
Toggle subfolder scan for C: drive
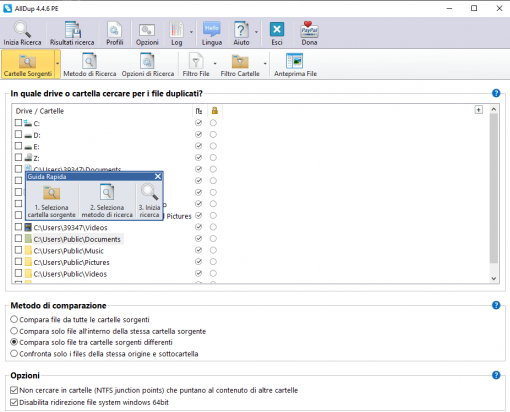[x=198, y=123]
